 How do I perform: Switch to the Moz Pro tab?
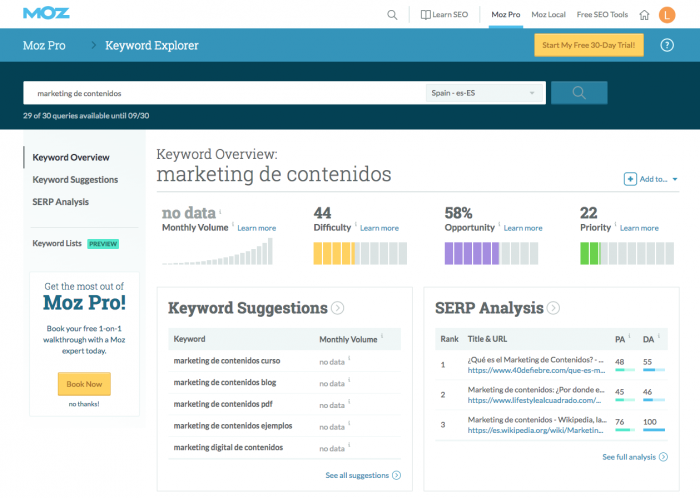tap(506, 15)
